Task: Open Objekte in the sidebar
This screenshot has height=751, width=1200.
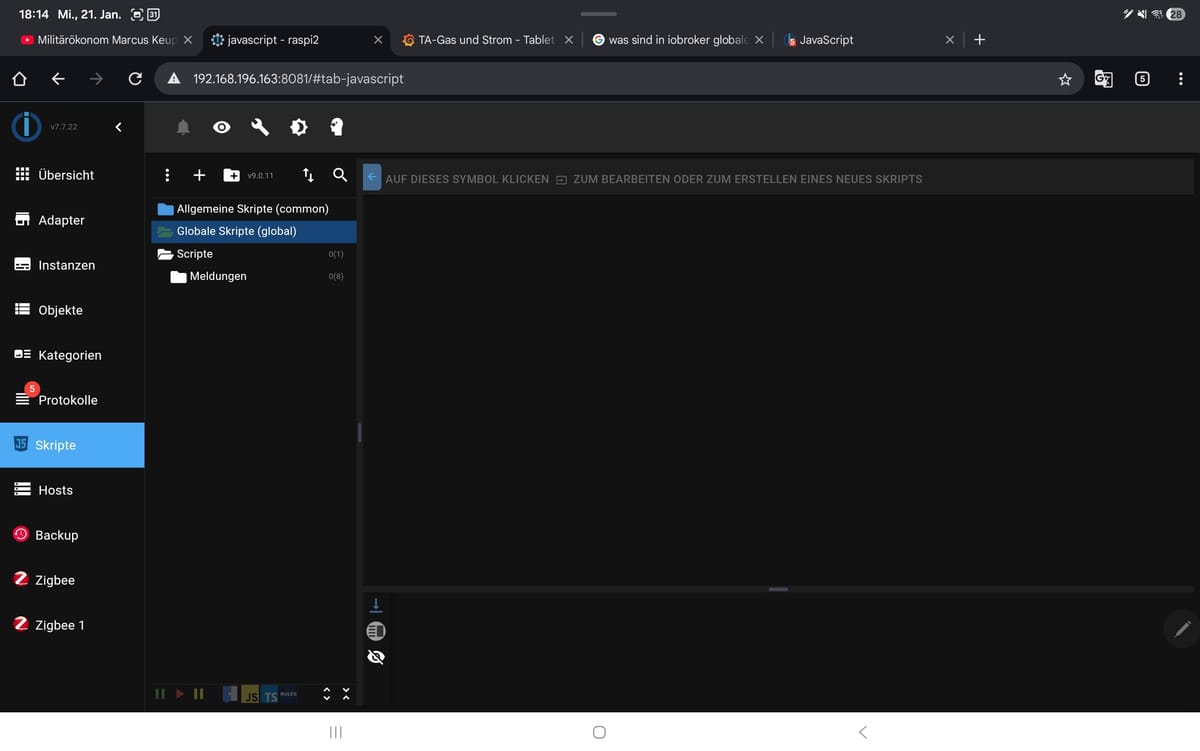Action: (x=72, y=310)
